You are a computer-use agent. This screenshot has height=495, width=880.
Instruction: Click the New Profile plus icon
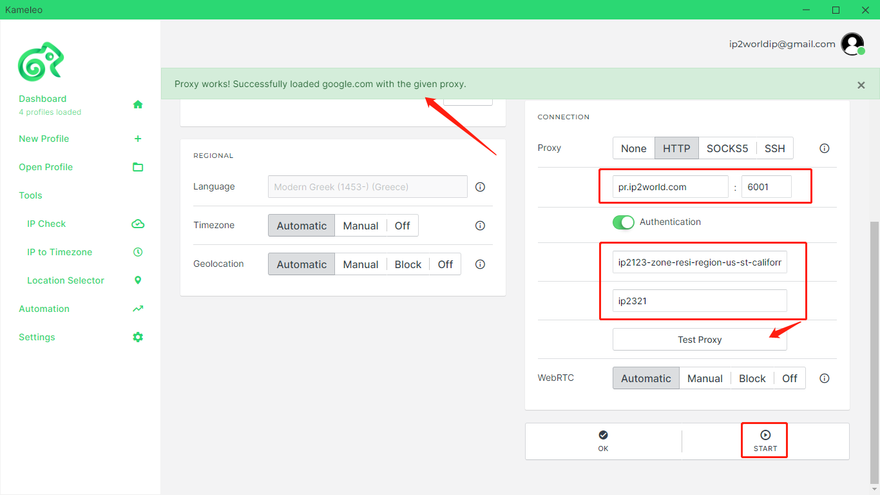pyautogui.click(x=138, y=139)
